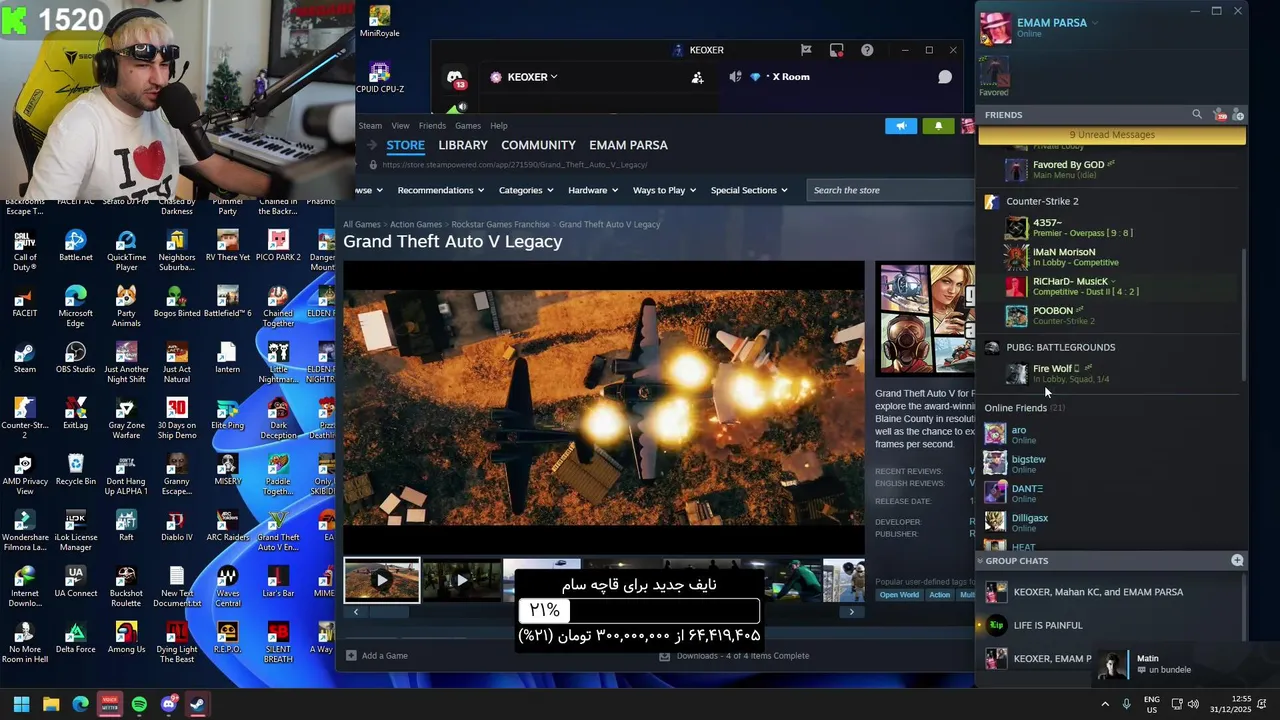Select second video thumbnail in media strip
The image size is (1280, 720).
pyautogui.click(x=461, y=580)
